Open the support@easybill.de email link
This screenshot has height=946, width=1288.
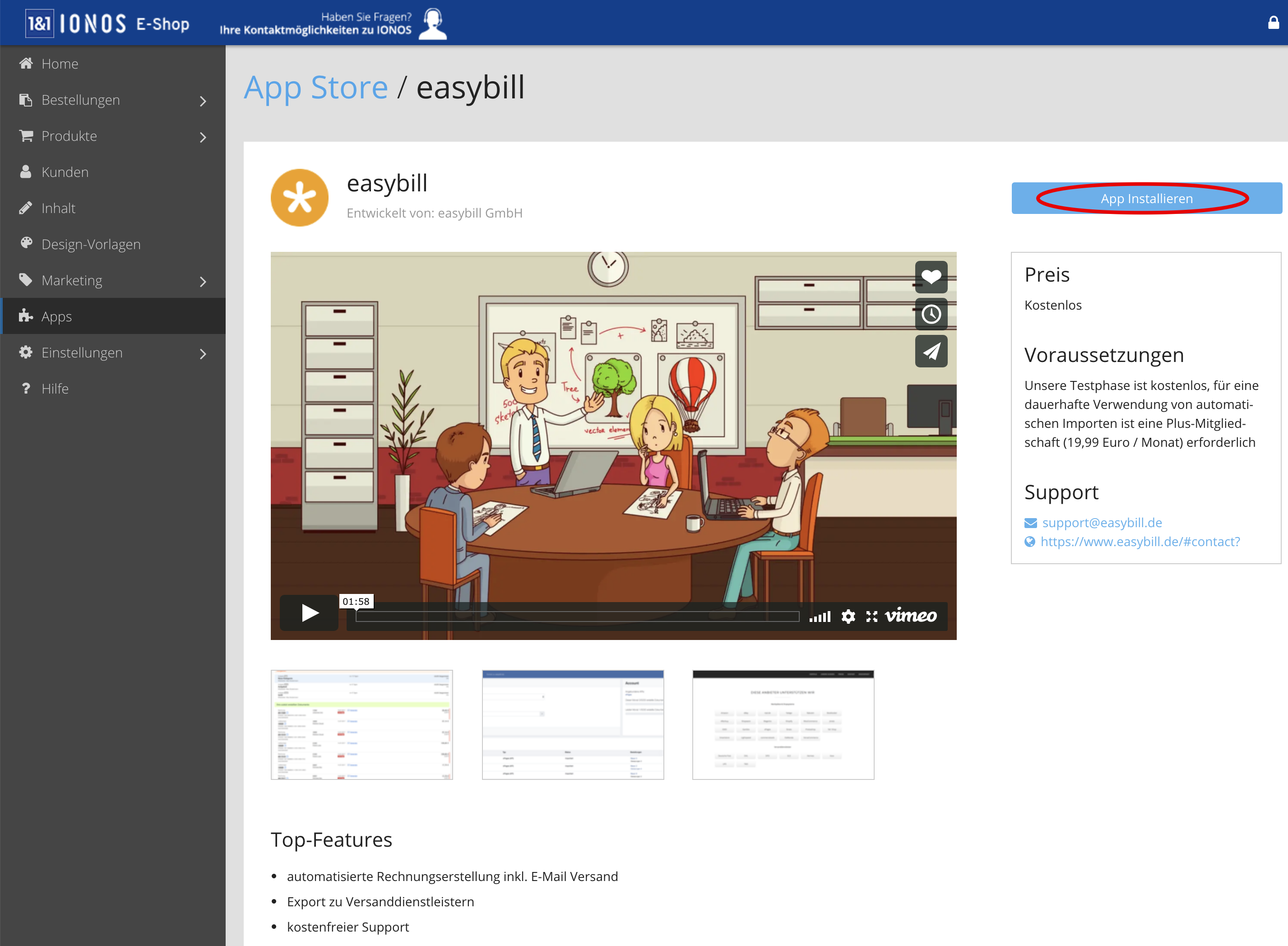pyautogui.click(x=1102, y=522)
